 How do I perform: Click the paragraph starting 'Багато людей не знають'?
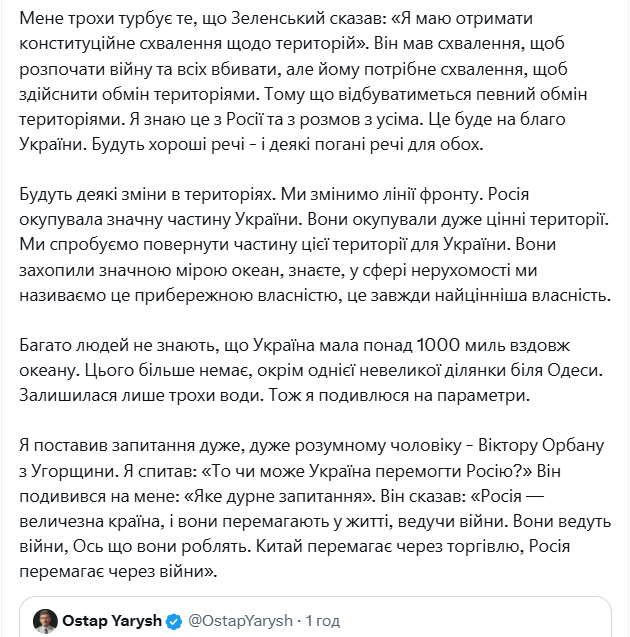click(311, 370)
